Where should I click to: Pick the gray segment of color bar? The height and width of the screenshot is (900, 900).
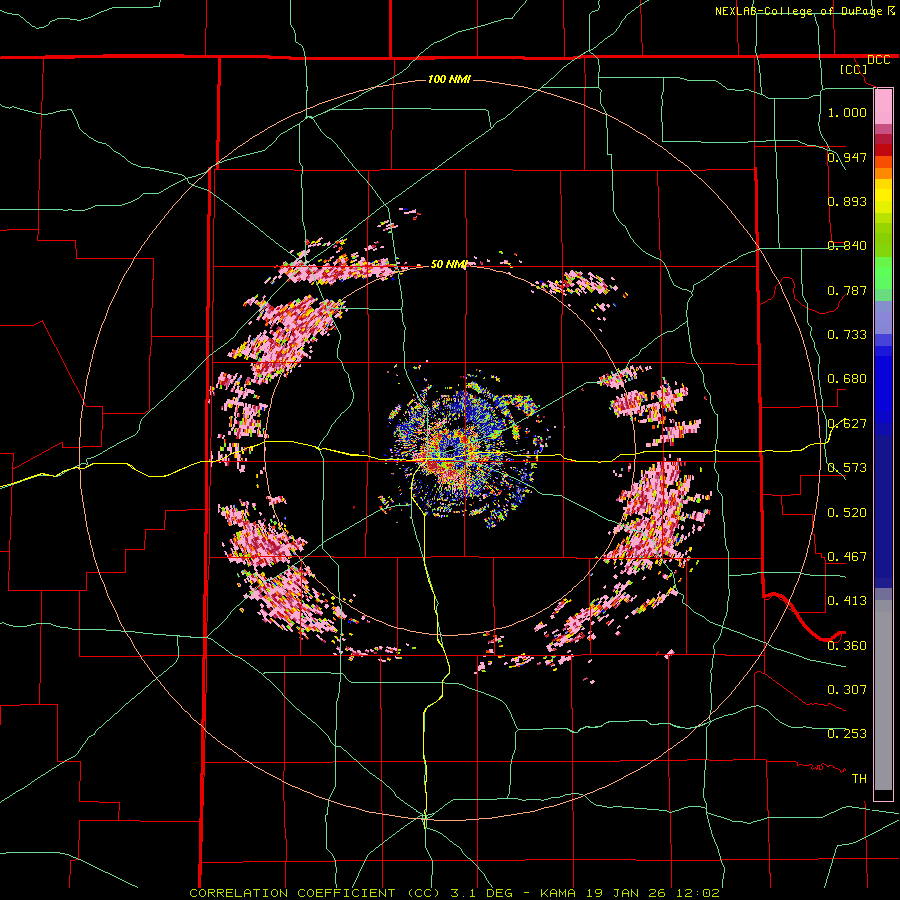pyautogui.click(x=883, y=695)
